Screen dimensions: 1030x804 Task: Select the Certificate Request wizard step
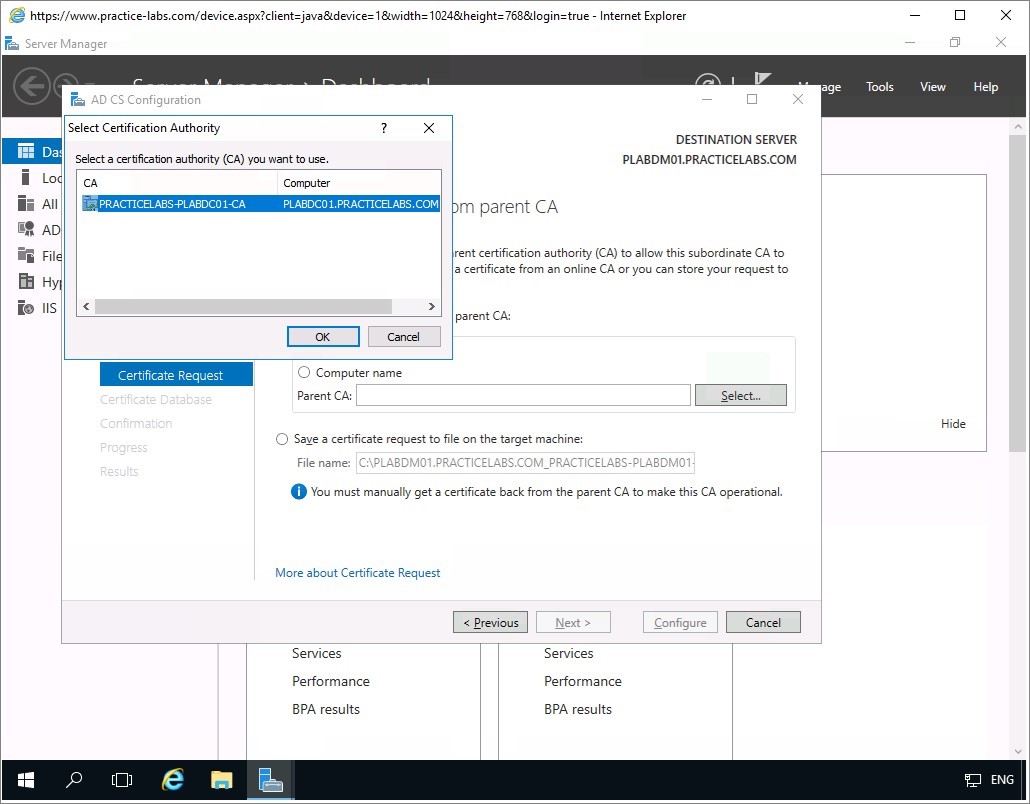pos(176,374)
